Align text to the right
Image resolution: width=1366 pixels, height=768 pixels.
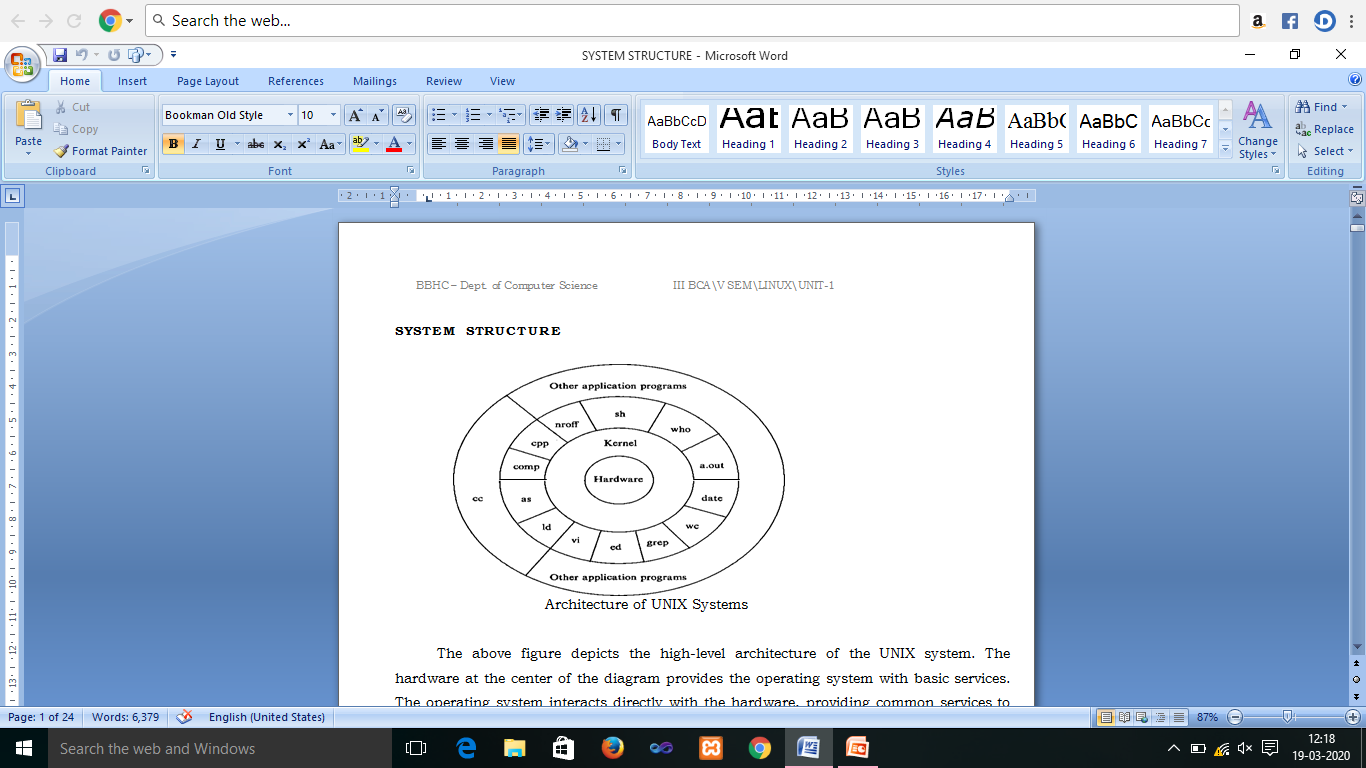tap(485, 144)
